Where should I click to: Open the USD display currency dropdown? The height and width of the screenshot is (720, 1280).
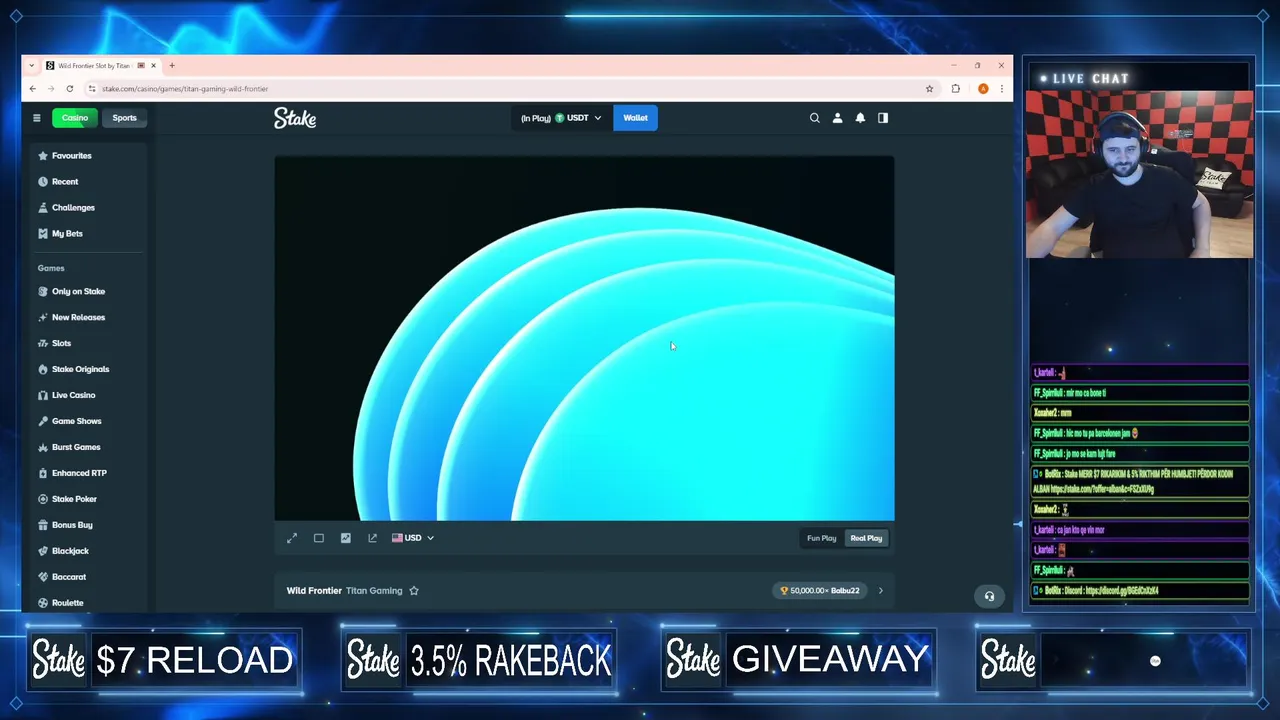(413, 538)
